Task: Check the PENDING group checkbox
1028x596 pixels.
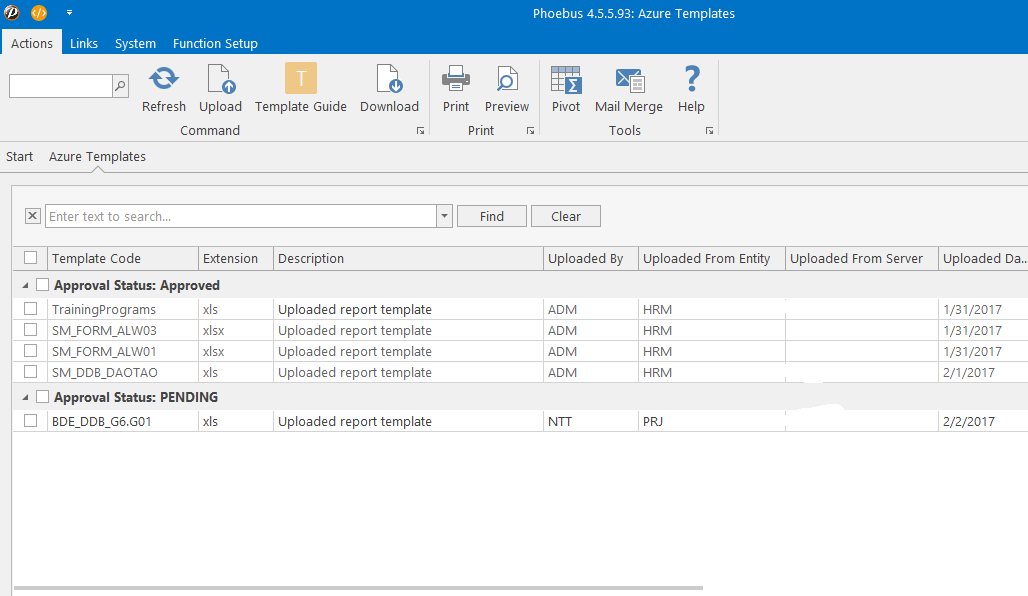Action: pyautogui.click(x=43, y=397)
